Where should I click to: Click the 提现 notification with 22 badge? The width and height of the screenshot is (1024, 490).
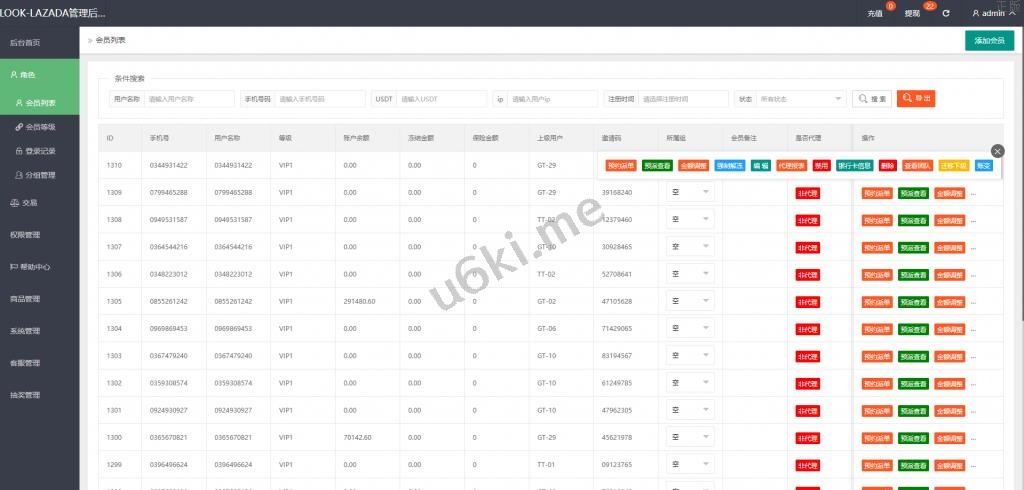[x=913, y=13]
